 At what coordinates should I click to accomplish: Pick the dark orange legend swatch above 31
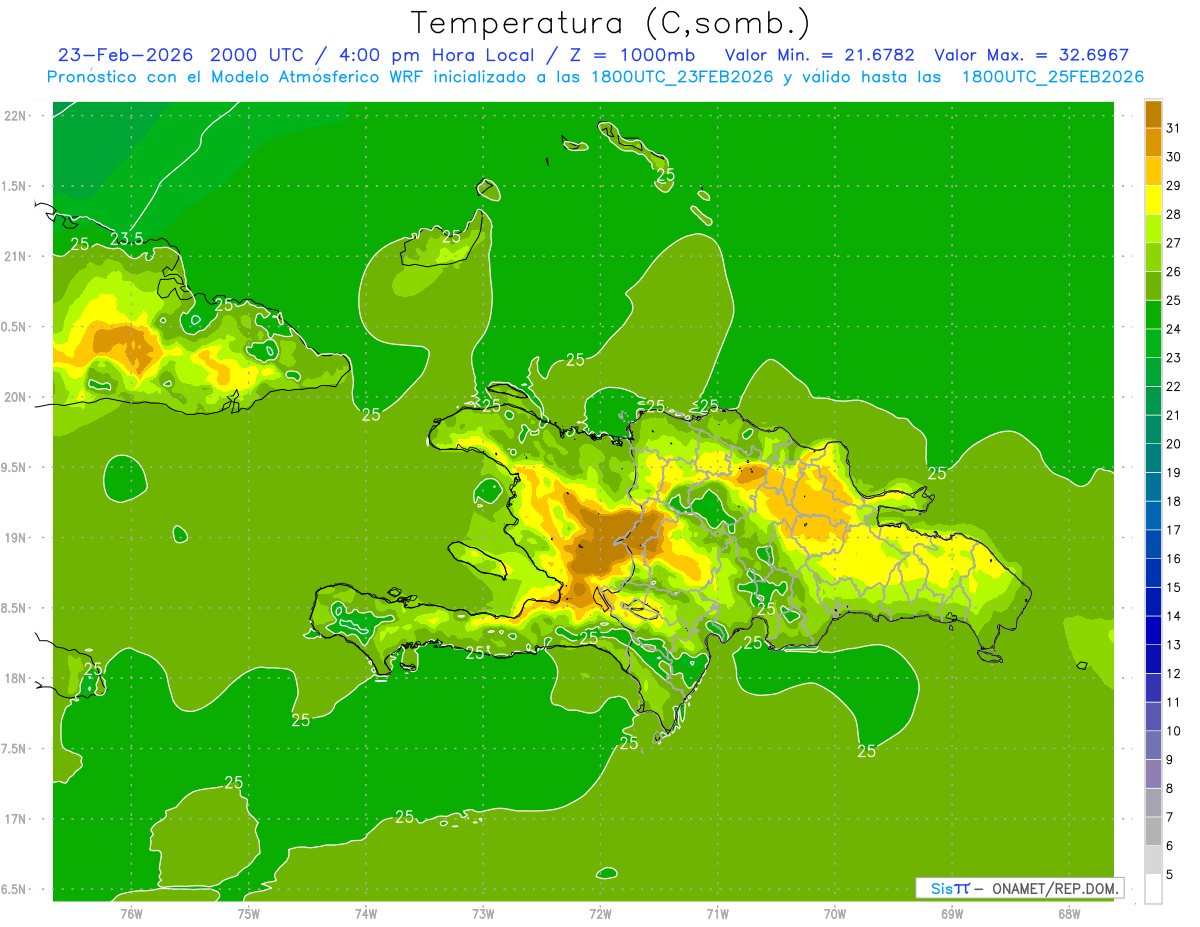pyautogui.click(x=1153, y=114)
